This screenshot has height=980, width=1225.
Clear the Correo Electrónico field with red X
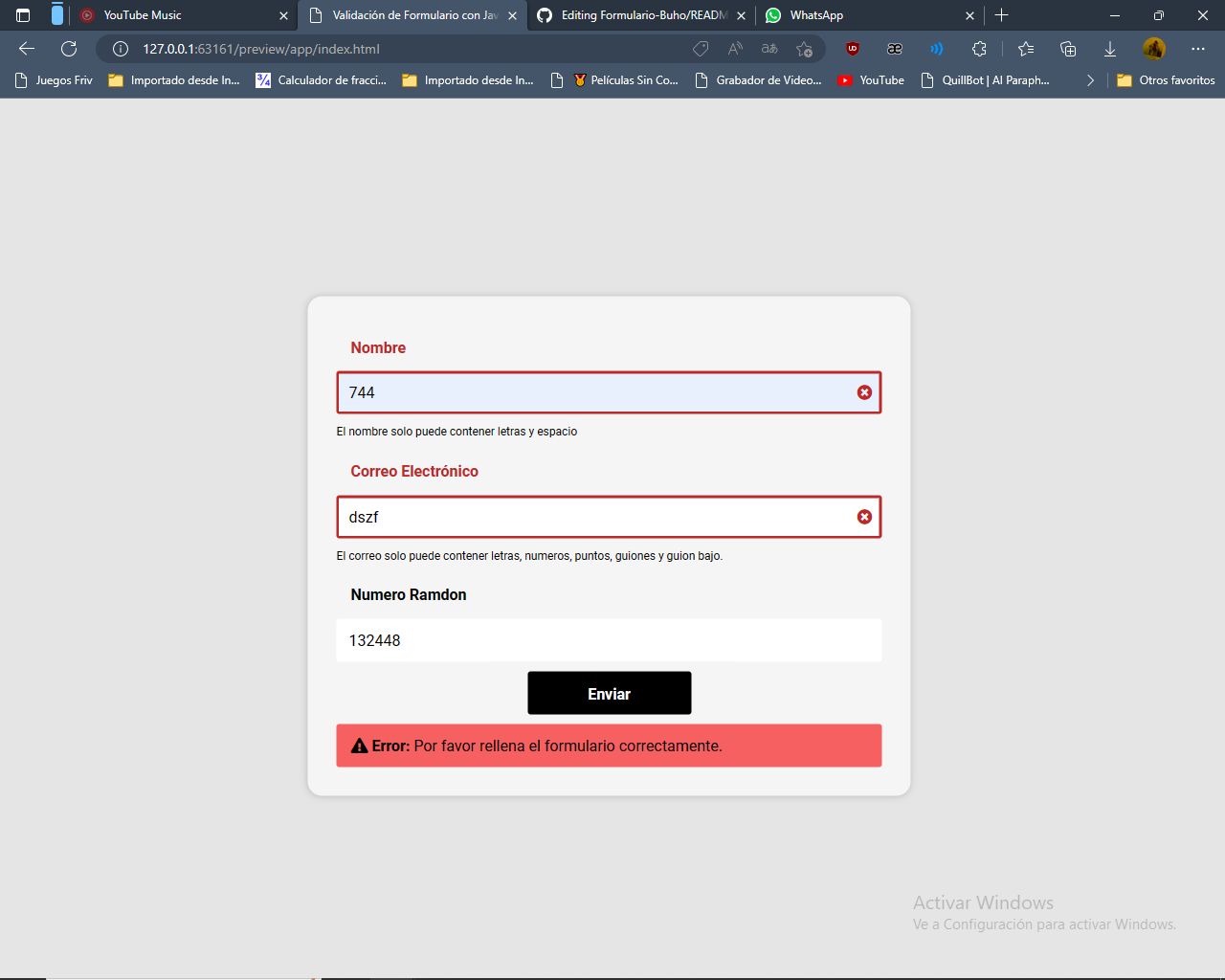point(864,517)
